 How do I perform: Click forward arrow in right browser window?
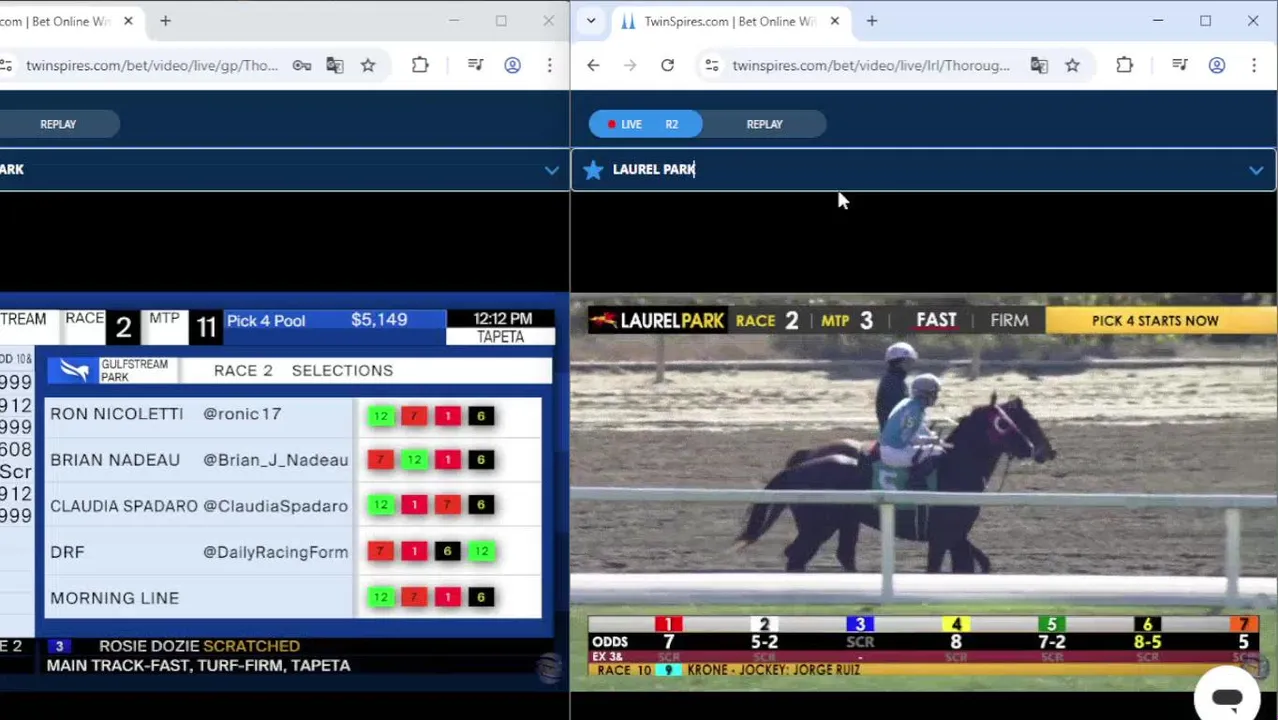[x=630, y=65]
